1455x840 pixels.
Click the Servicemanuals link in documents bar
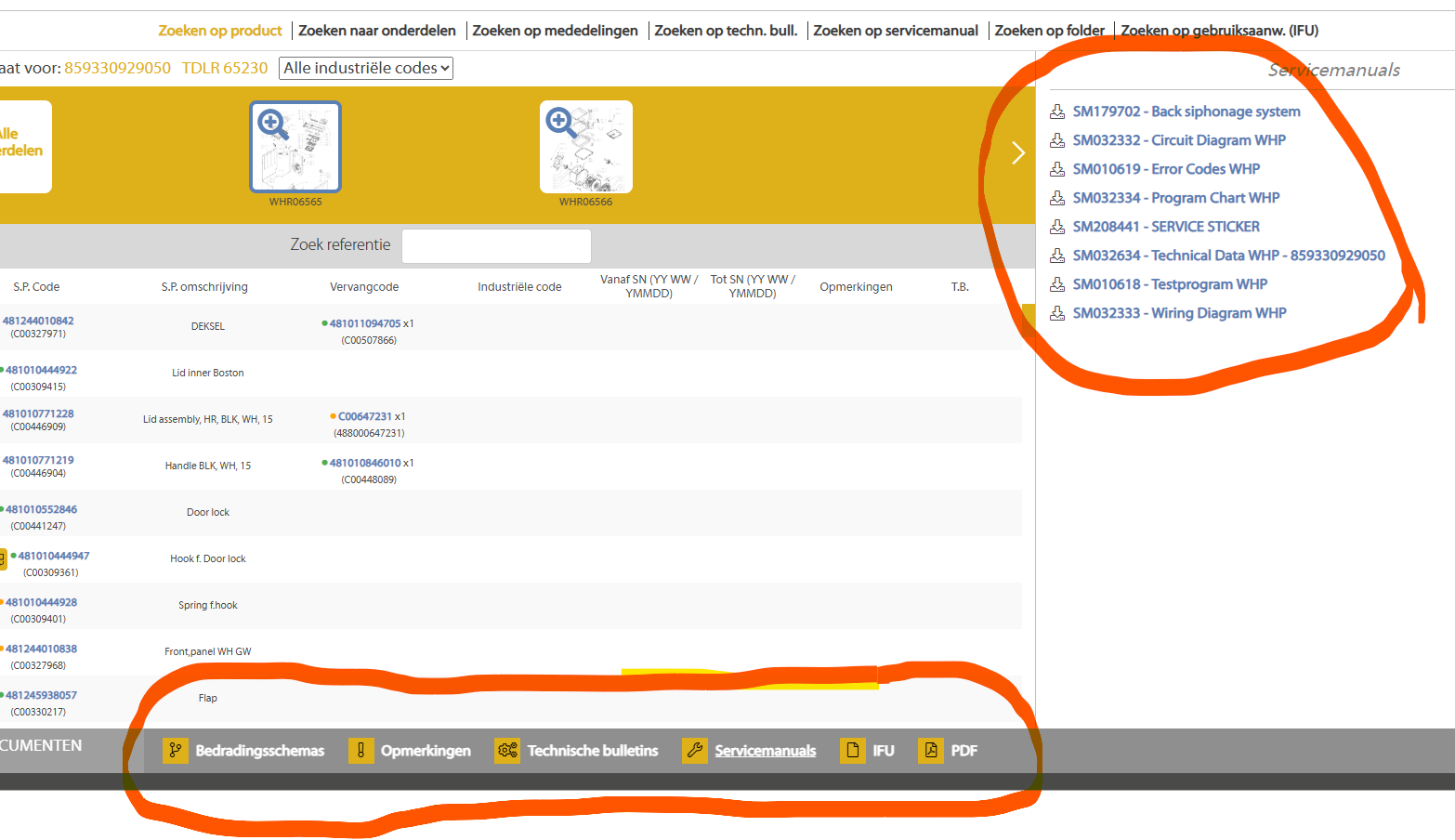[x=766, y=751]
